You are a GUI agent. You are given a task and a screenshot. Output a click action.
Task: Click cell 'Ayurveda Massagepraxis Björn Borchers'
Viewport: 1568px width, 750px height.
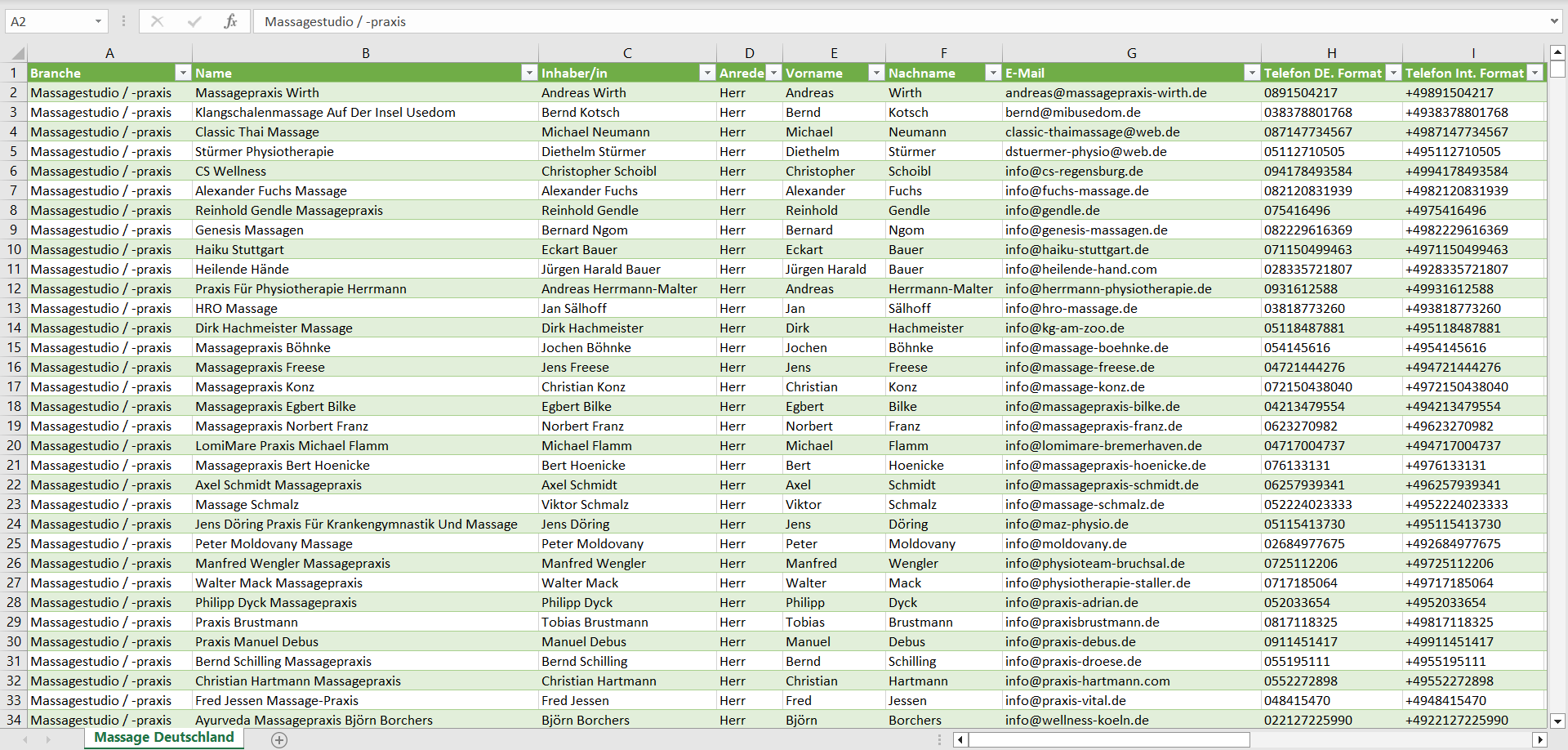coord(365,720)
